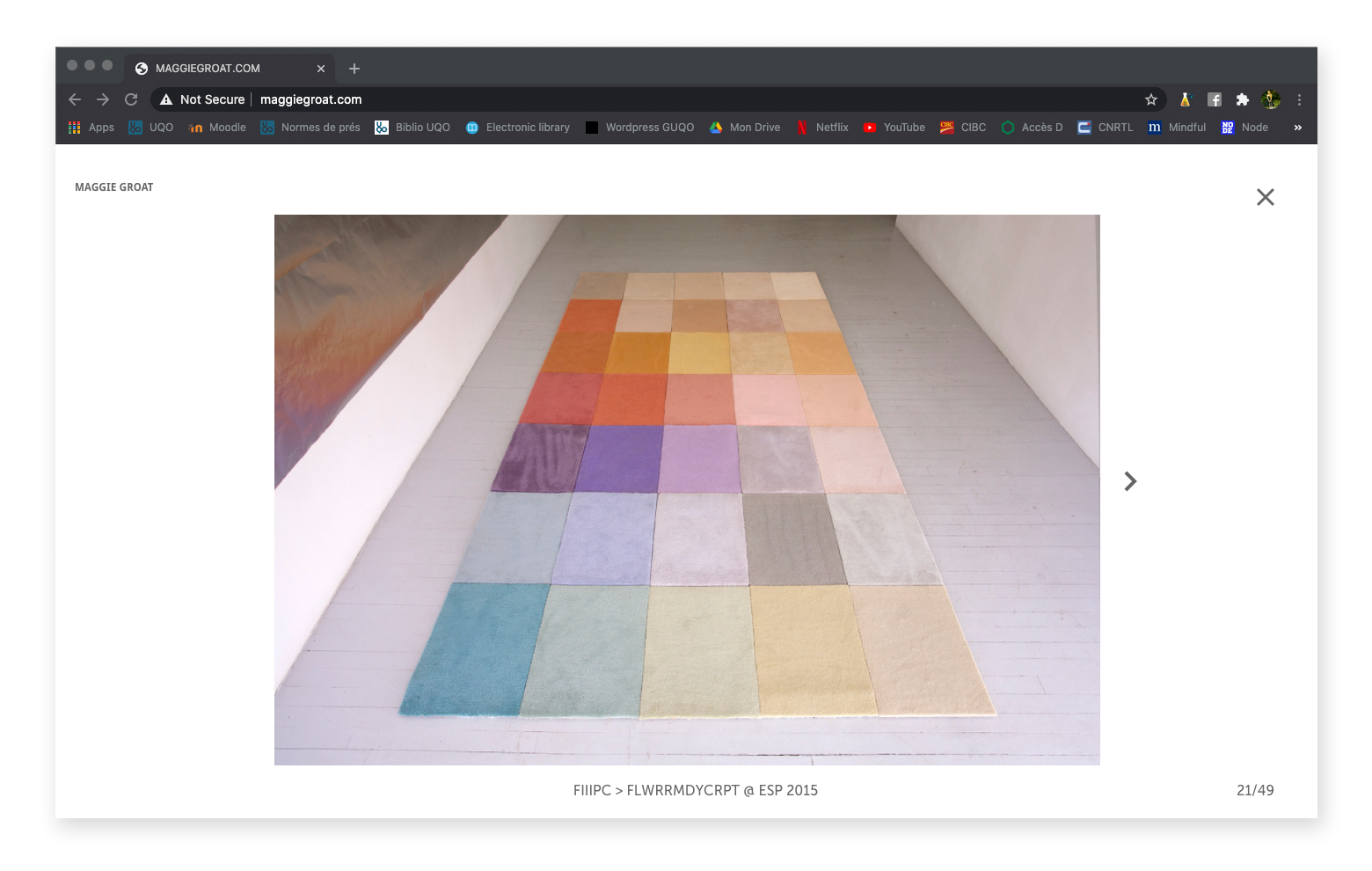Viewport: 1372px width, 871px height.
Task: Open the profile avatar in toolbar
Action: (x=1270, y=99)
